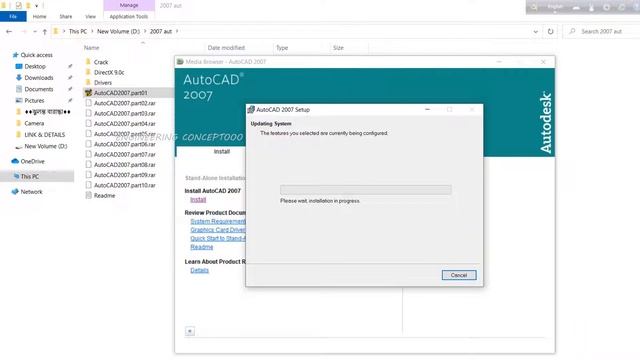
Task: Select the Drivers folder
Action: pyautogui.click(x=102, y=82)
